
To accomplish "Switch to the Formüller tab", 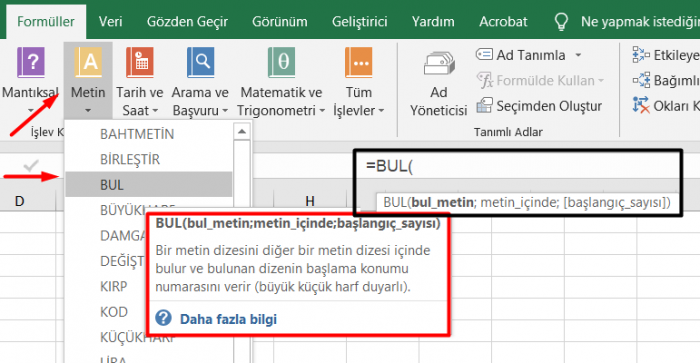I will [x=46, y=21].
